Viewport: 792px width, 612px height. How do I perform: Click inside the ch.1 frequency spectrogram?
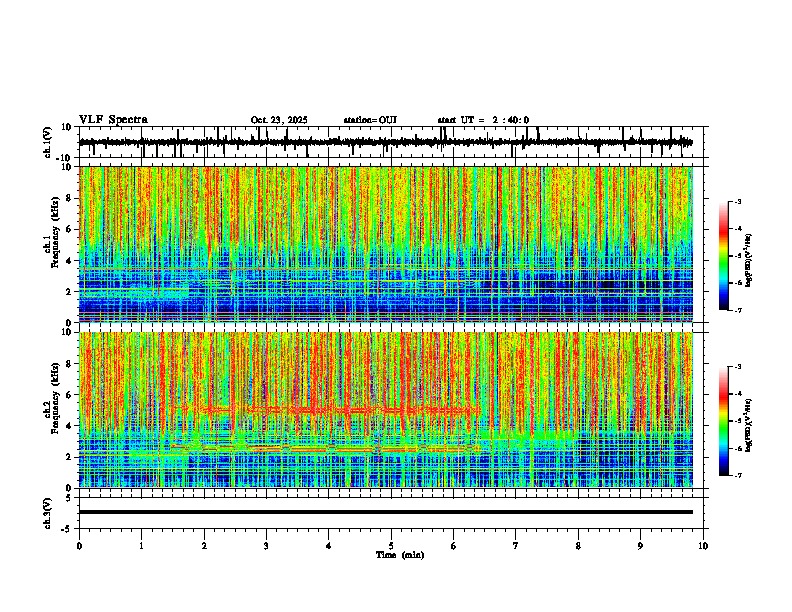click(386, 244)
